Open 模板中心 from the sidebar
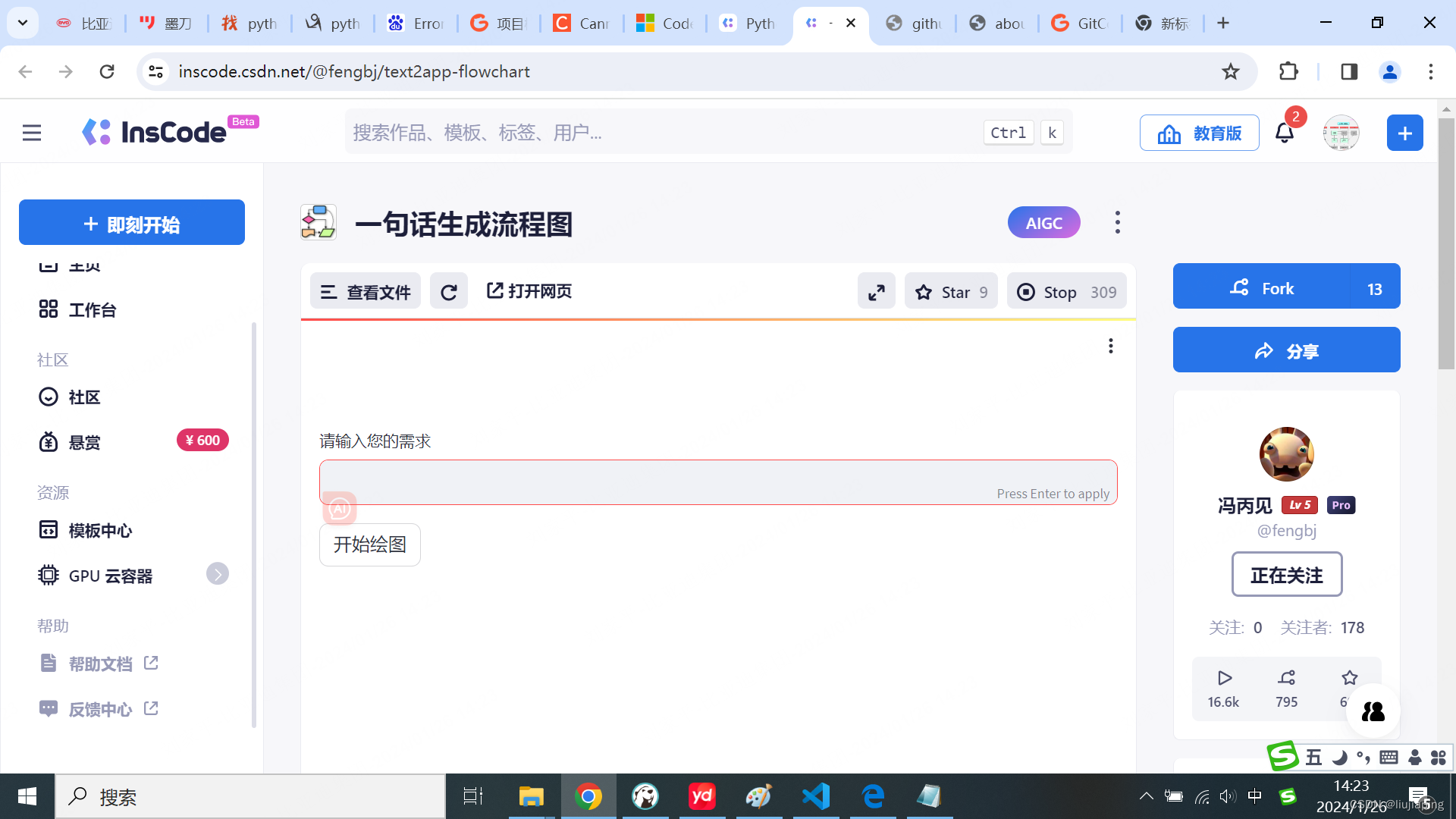The width and height of the screenshot is (1456, 819). click(x=99, y=531)
